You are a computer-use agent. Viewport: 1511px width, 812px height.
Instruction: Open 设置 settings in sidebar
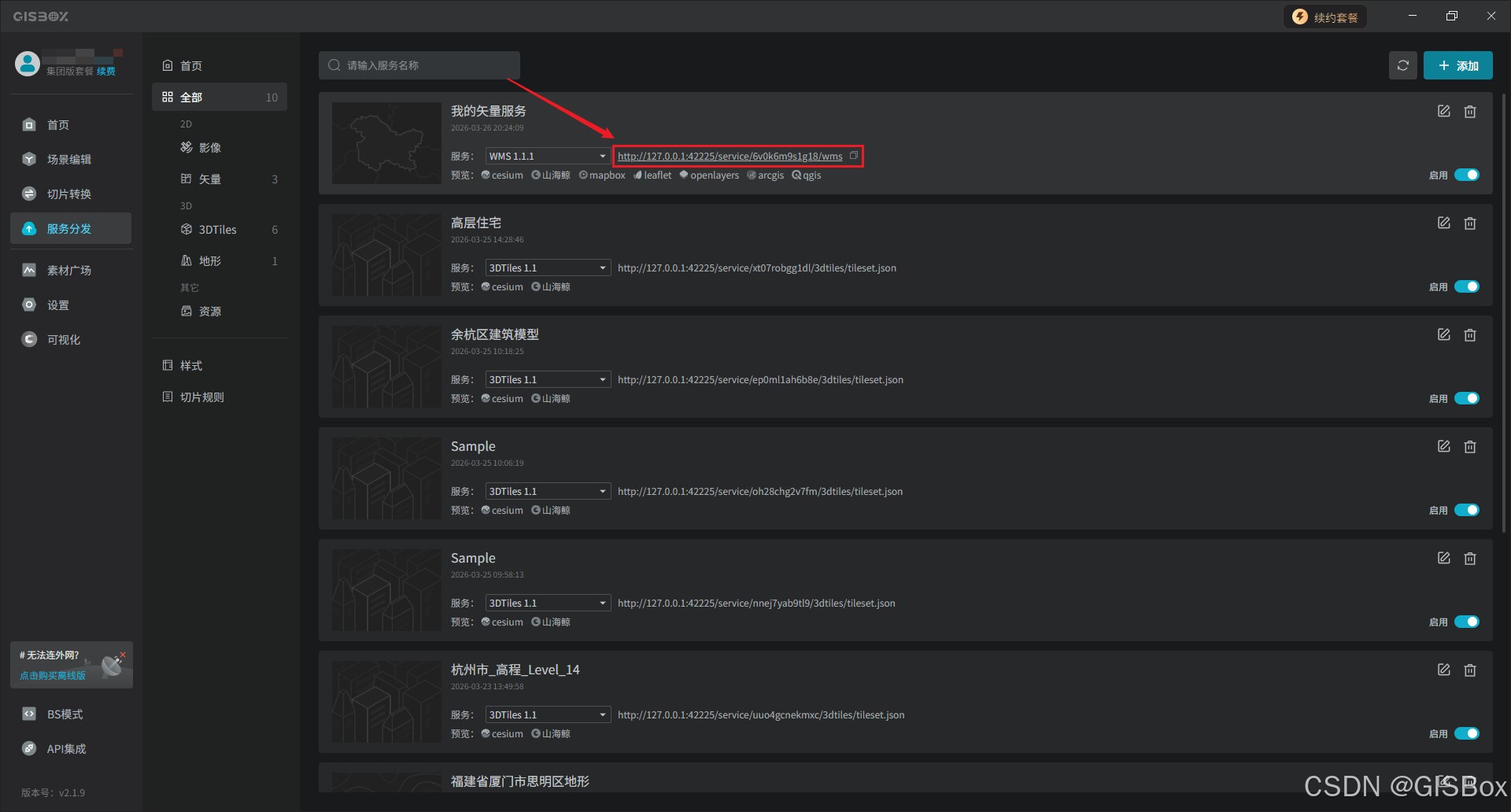click(71, 304)
